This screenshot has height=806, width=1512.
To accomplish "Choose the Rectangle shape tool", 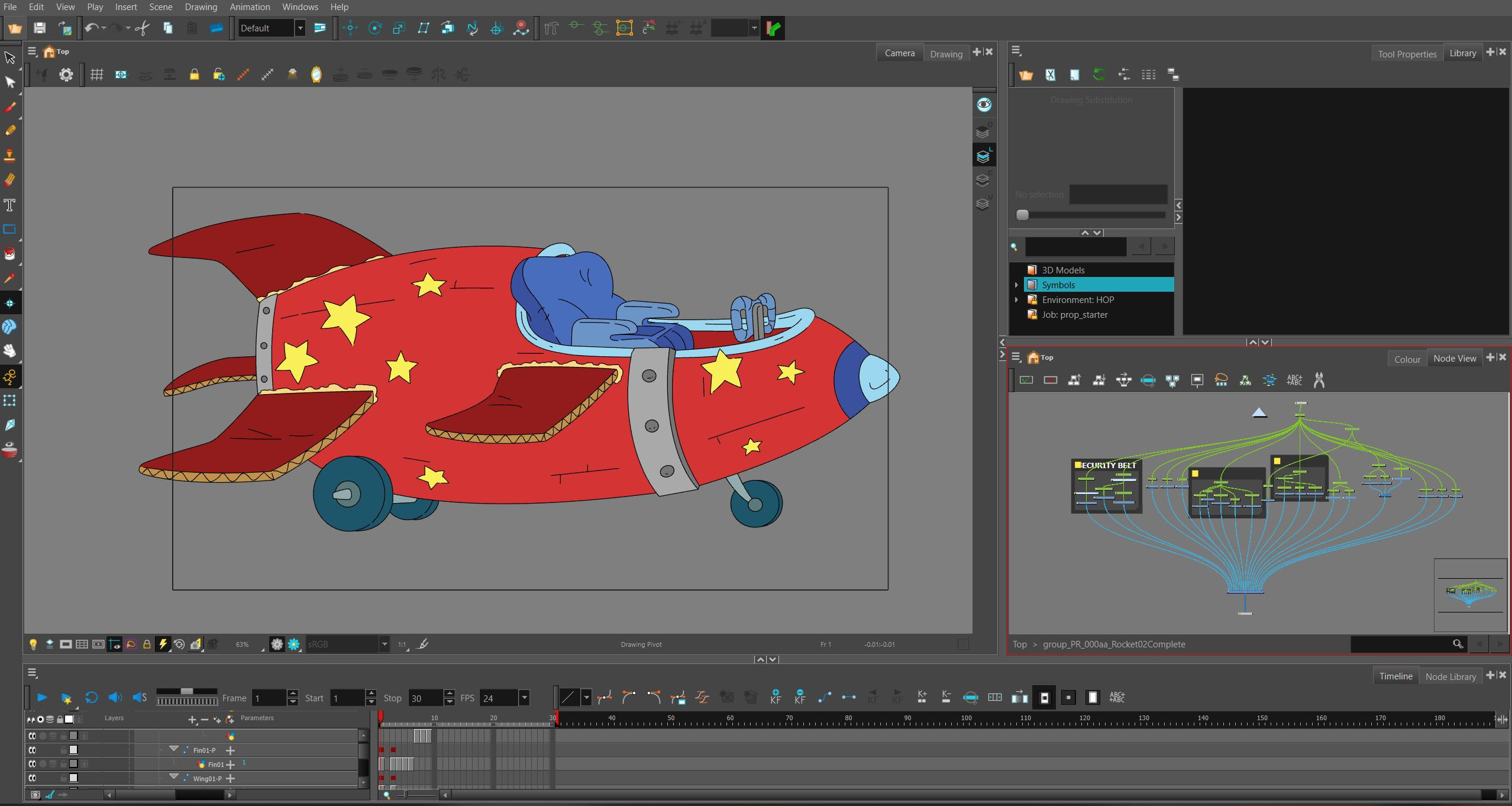I will (x=9, y=230).
